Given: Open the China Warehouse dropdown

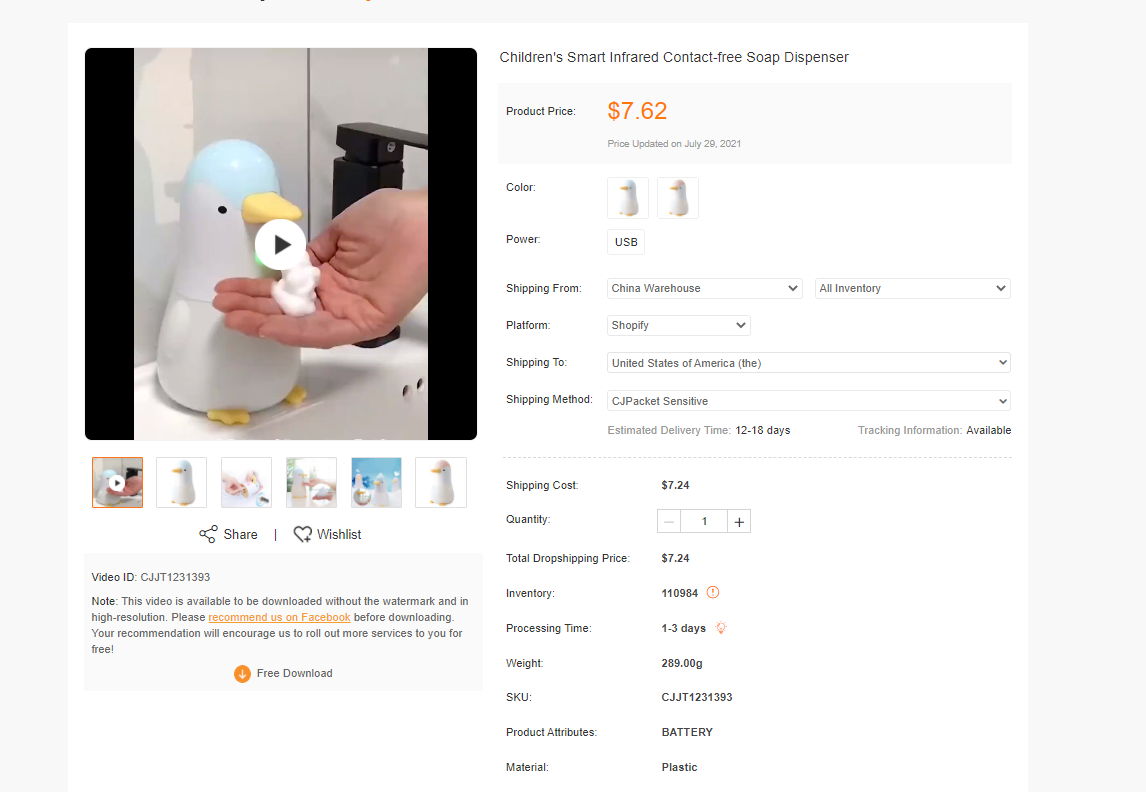Looking at the screenshot, I should [x=705, y=289].
